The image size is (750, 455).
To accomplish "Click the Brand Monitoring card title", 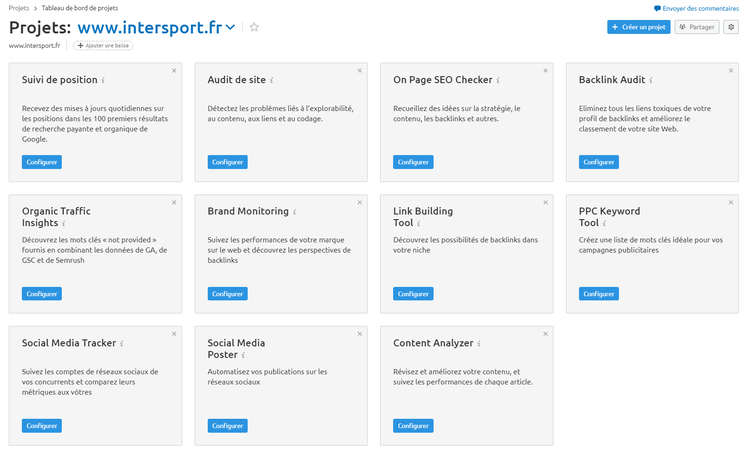I will 248,211.
